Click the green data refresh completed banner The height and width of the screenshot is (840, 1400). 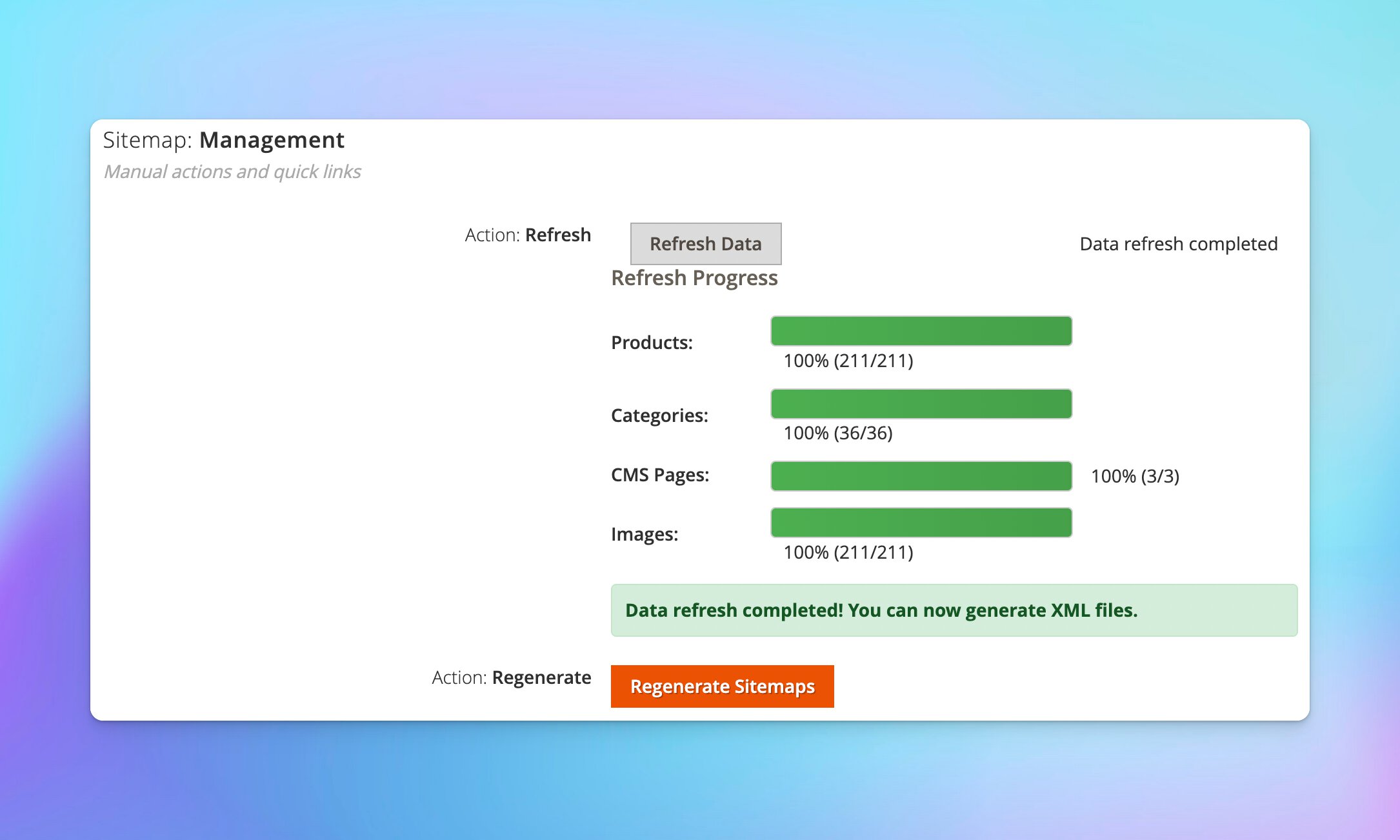click(x=954, y=610)
